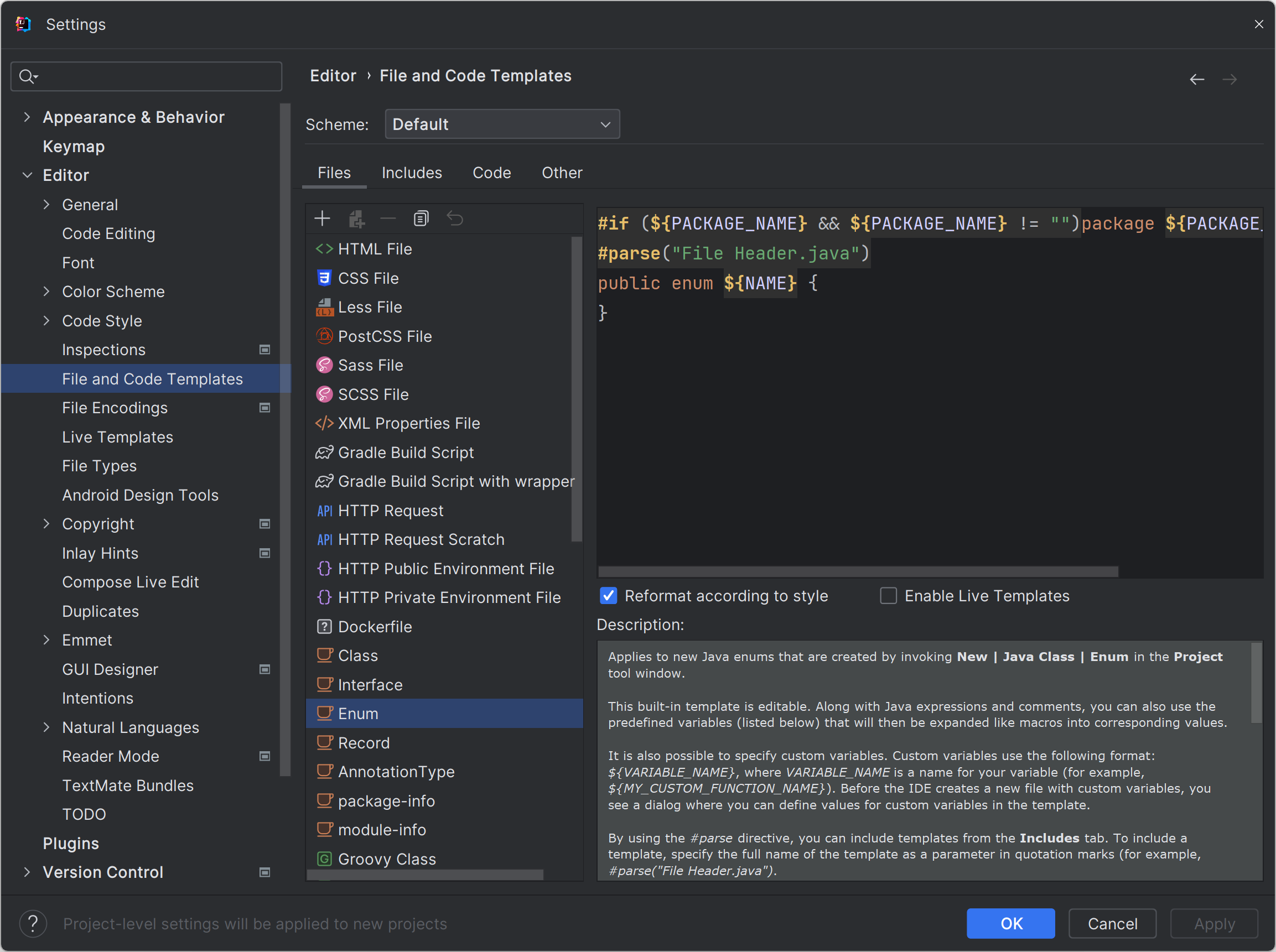The width and height of the screenshot is (1276, 952).
Task: Select the Less File template icon
Action: coord(324,307)
